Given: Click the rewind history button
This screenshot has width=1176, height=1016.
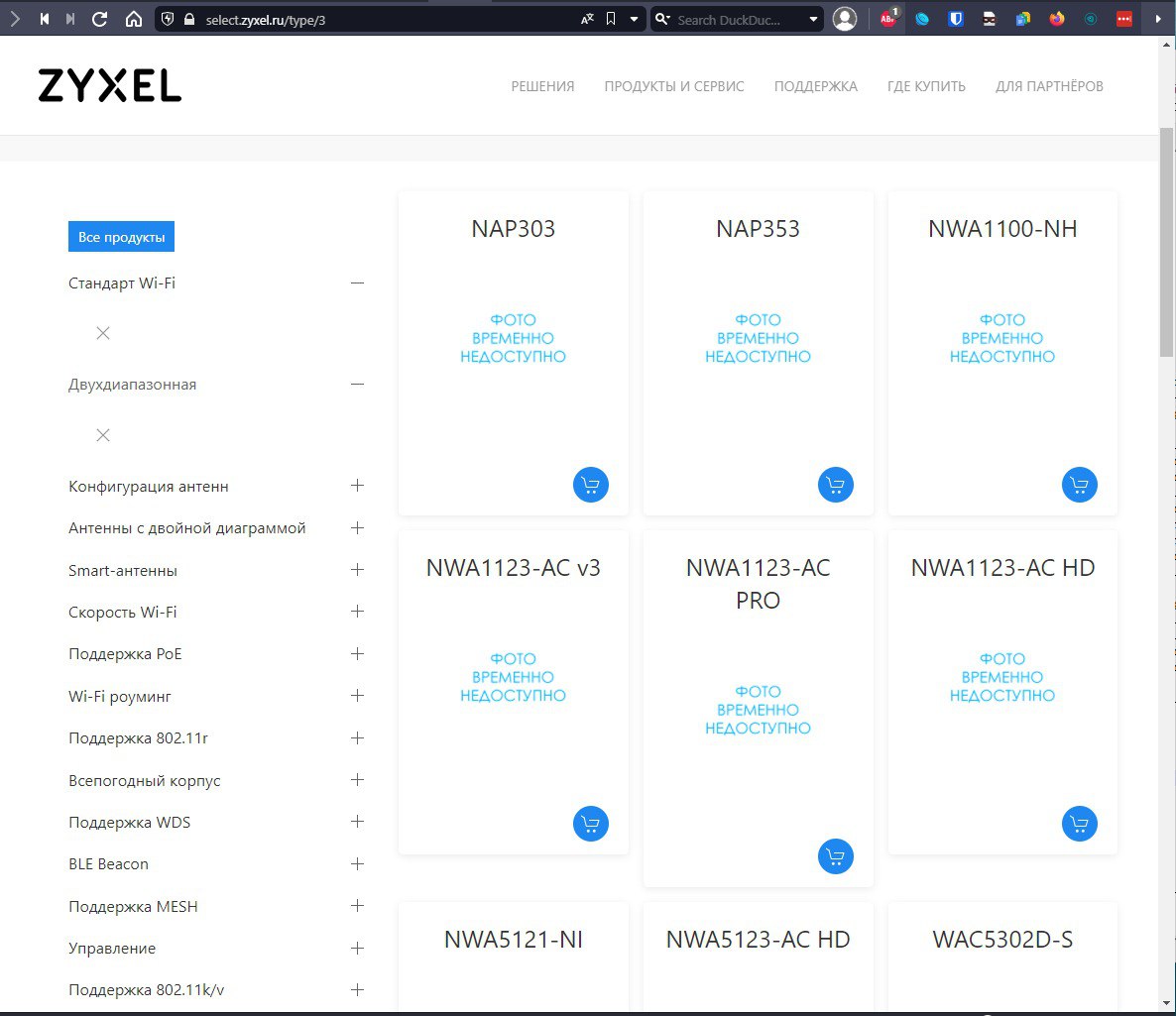Looking at the screenshot, I should (45, 20).
